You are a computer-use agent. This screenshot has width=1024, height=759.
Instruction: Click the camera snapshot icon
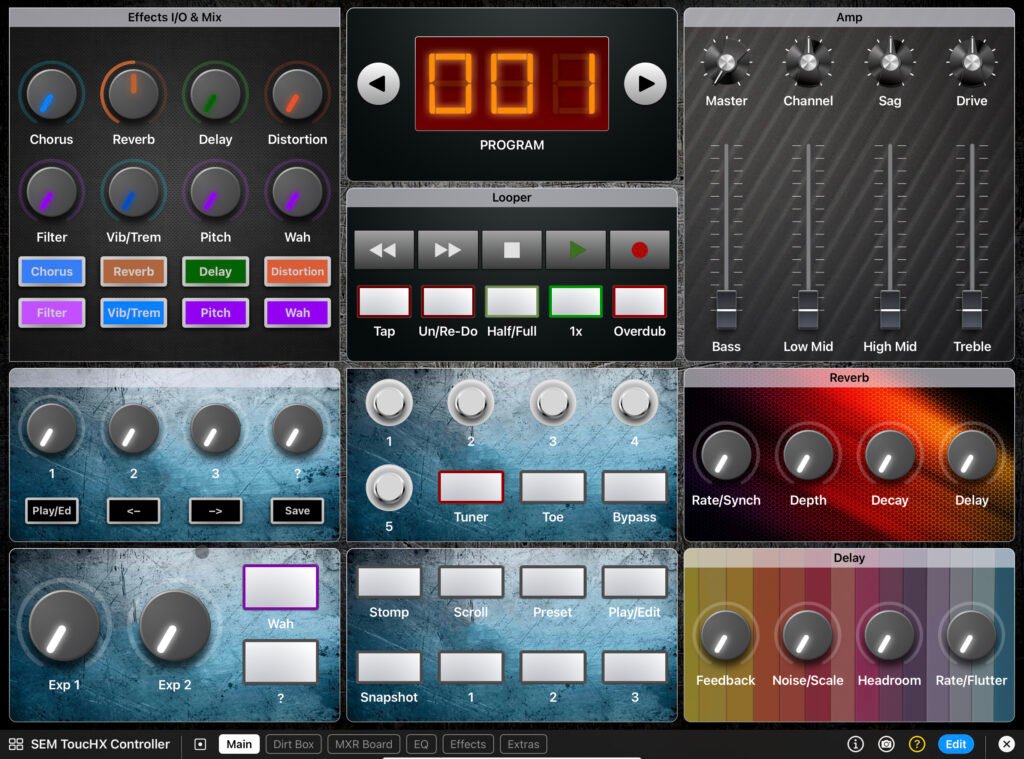coord(886,744)
